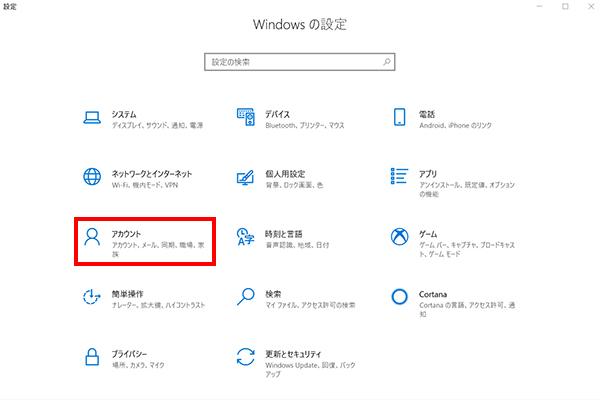
Task: Click the Privacy padlock icon
Action: (92, 357)
